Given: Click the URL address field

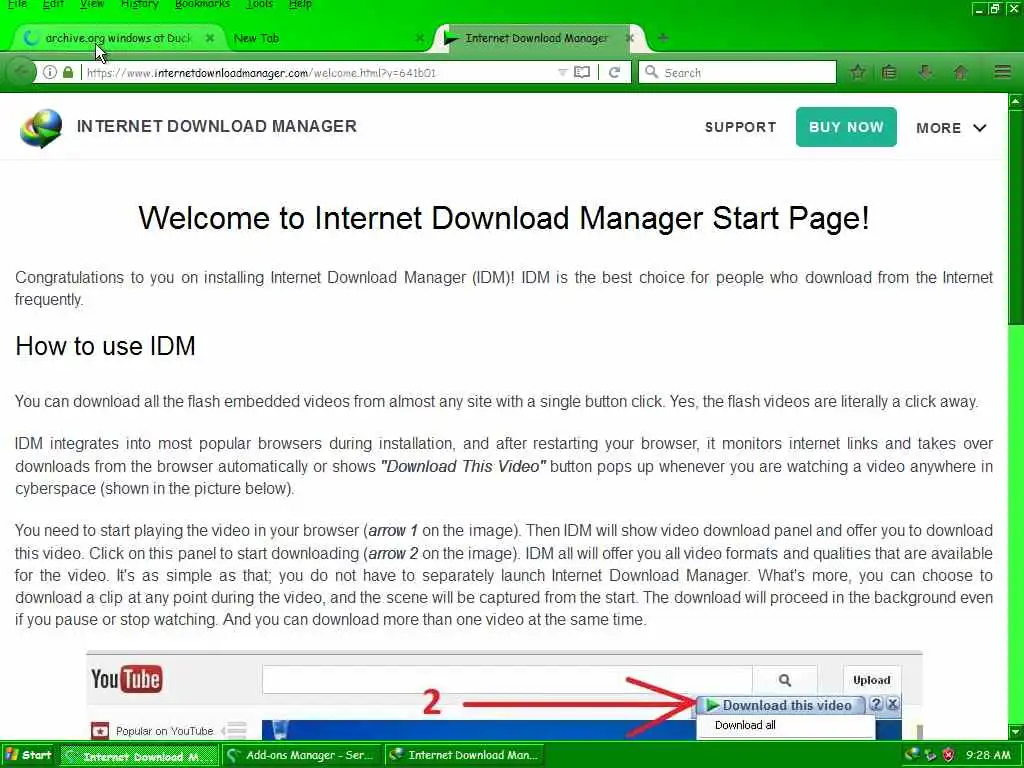Looking at the screenshot, I should (320, 72).
